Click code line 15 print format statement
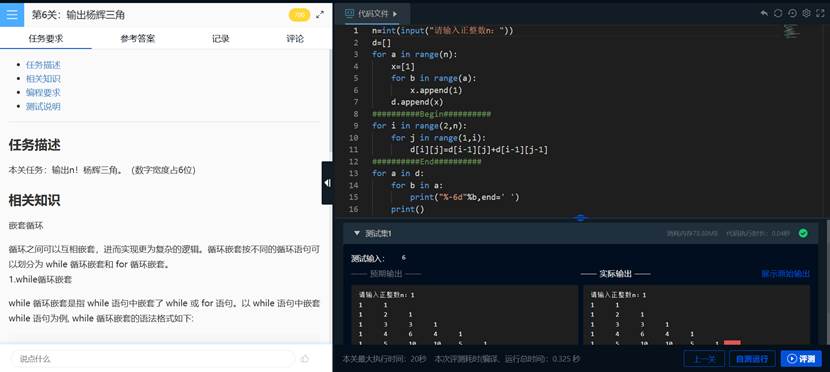This screenshot has width=830, height=372. tap(465, 197)
